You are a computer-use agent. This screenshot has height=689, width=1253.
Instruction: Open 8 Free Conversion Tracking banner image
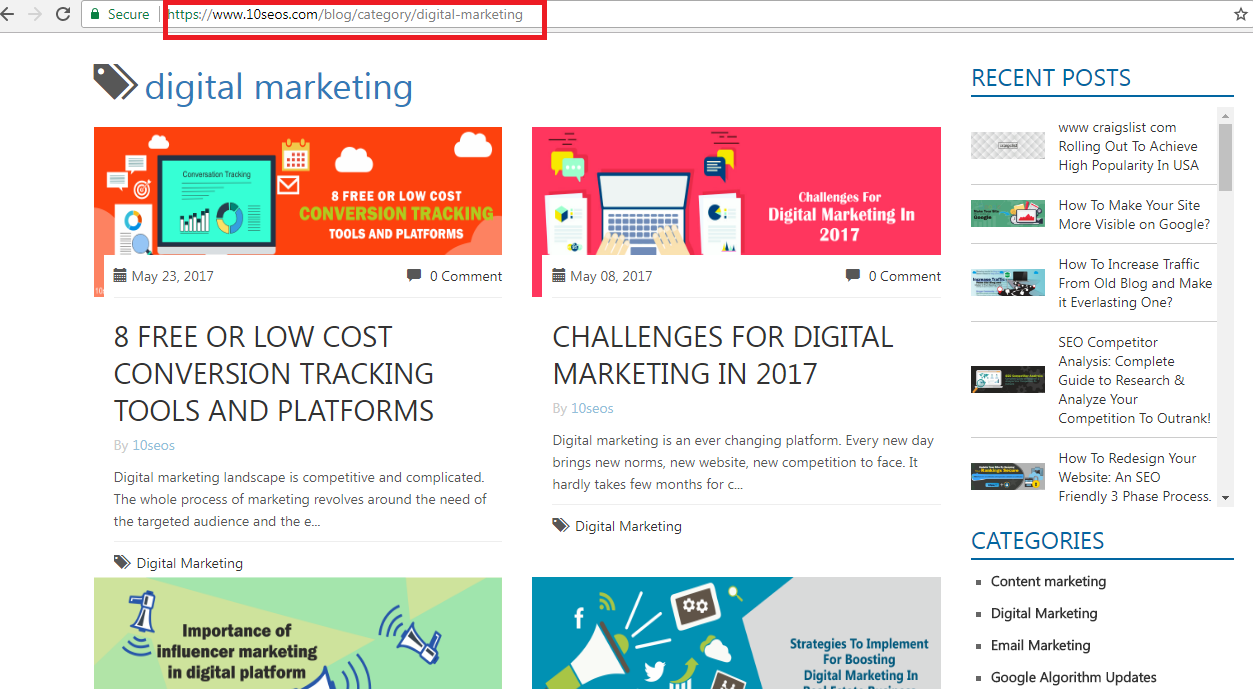click(298, 191)
